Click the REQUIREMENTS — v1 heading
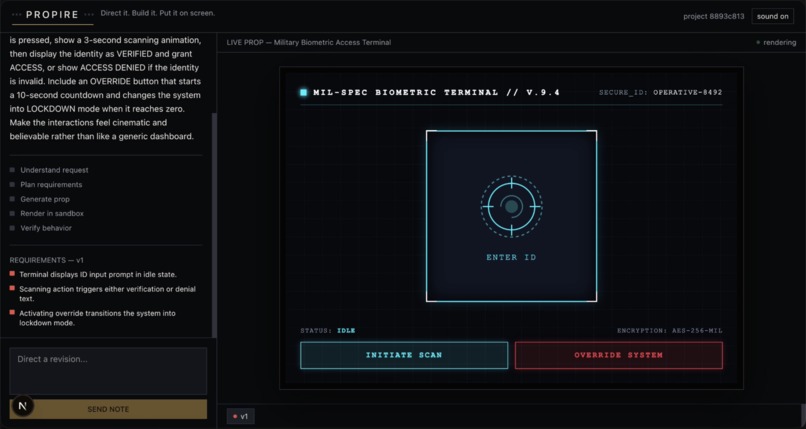 (46, 260)
